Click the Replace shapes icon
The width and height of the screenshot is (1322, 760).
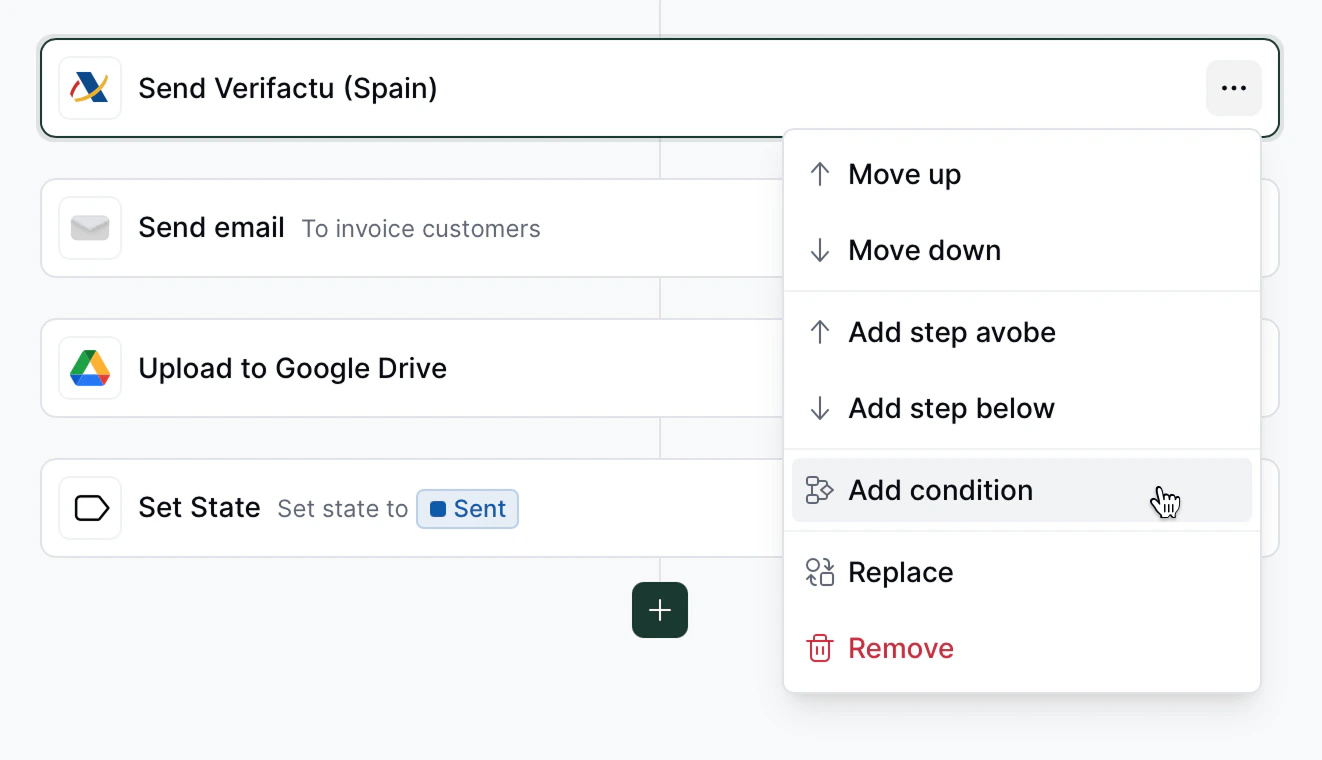coord(820,572)
